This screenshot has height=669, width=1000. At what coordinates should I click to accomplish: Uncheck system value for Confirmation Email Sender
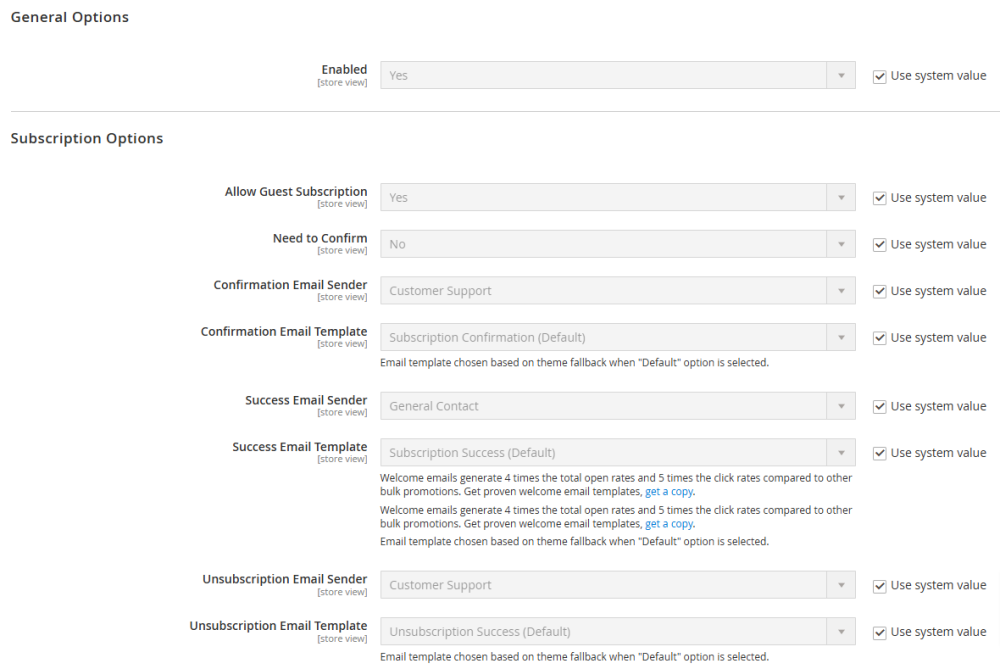pyautogui.click(x=880, y=291)
